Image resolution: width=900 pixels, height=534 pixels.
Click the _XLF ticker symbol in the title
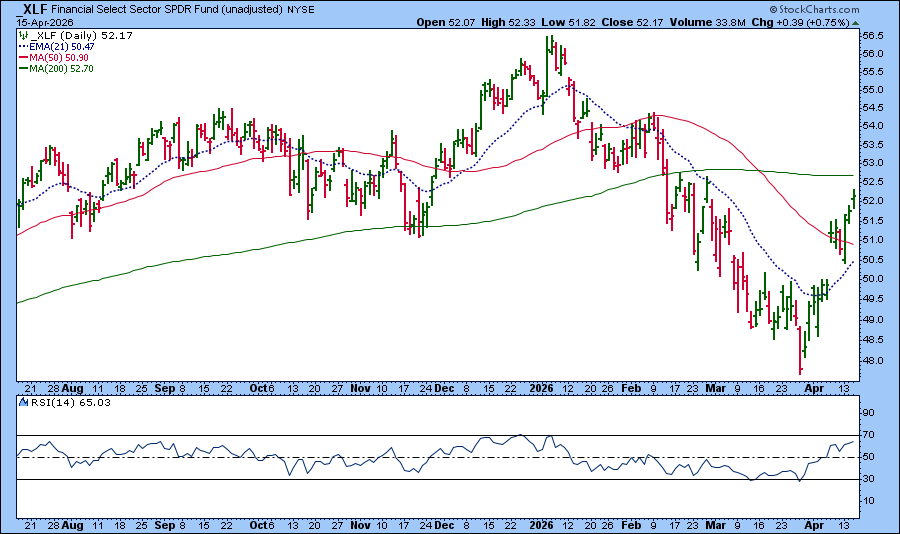click(32, 9)
